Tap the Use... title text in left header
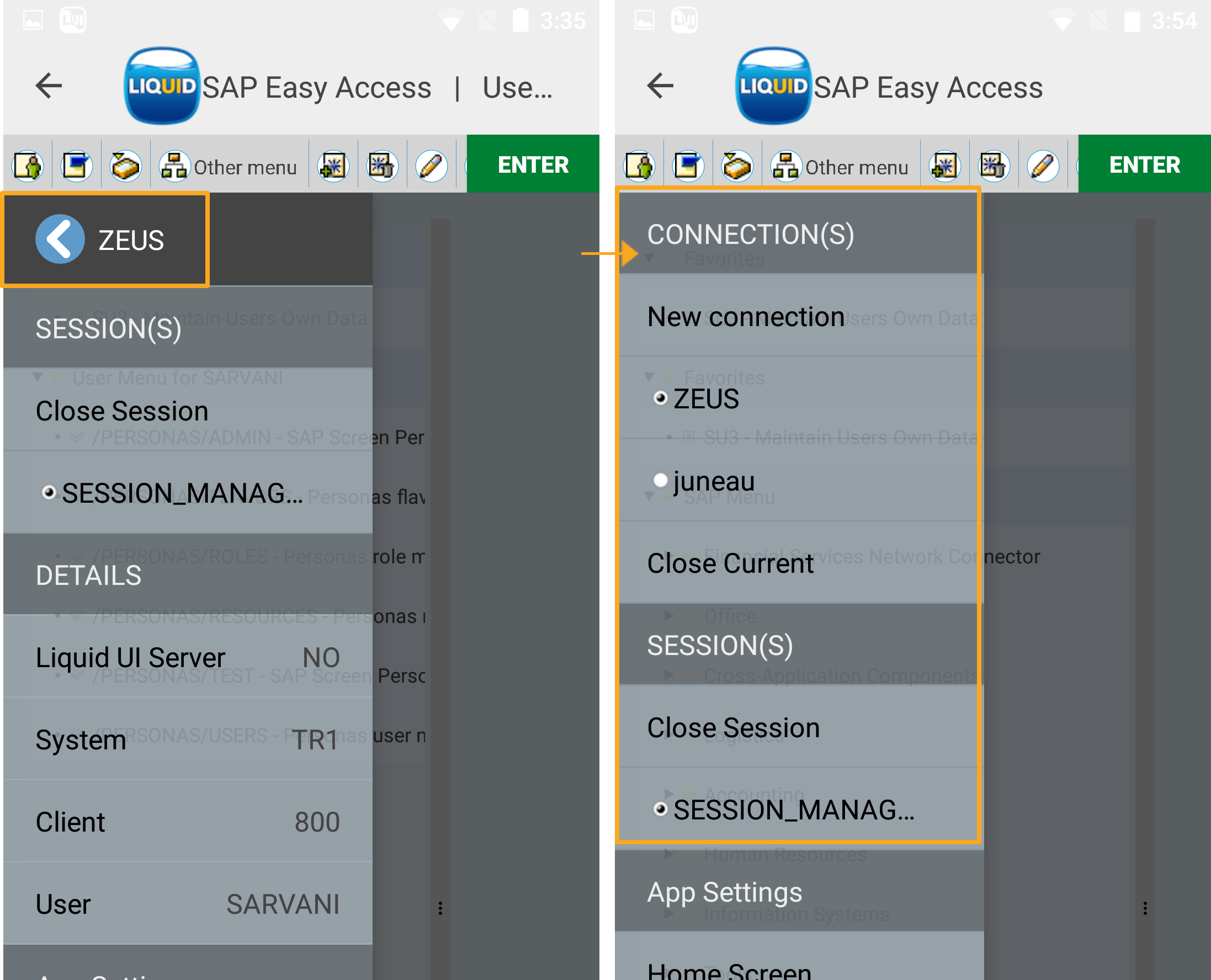This screenshot has width=1211, height=980. [x=517, y=88]
